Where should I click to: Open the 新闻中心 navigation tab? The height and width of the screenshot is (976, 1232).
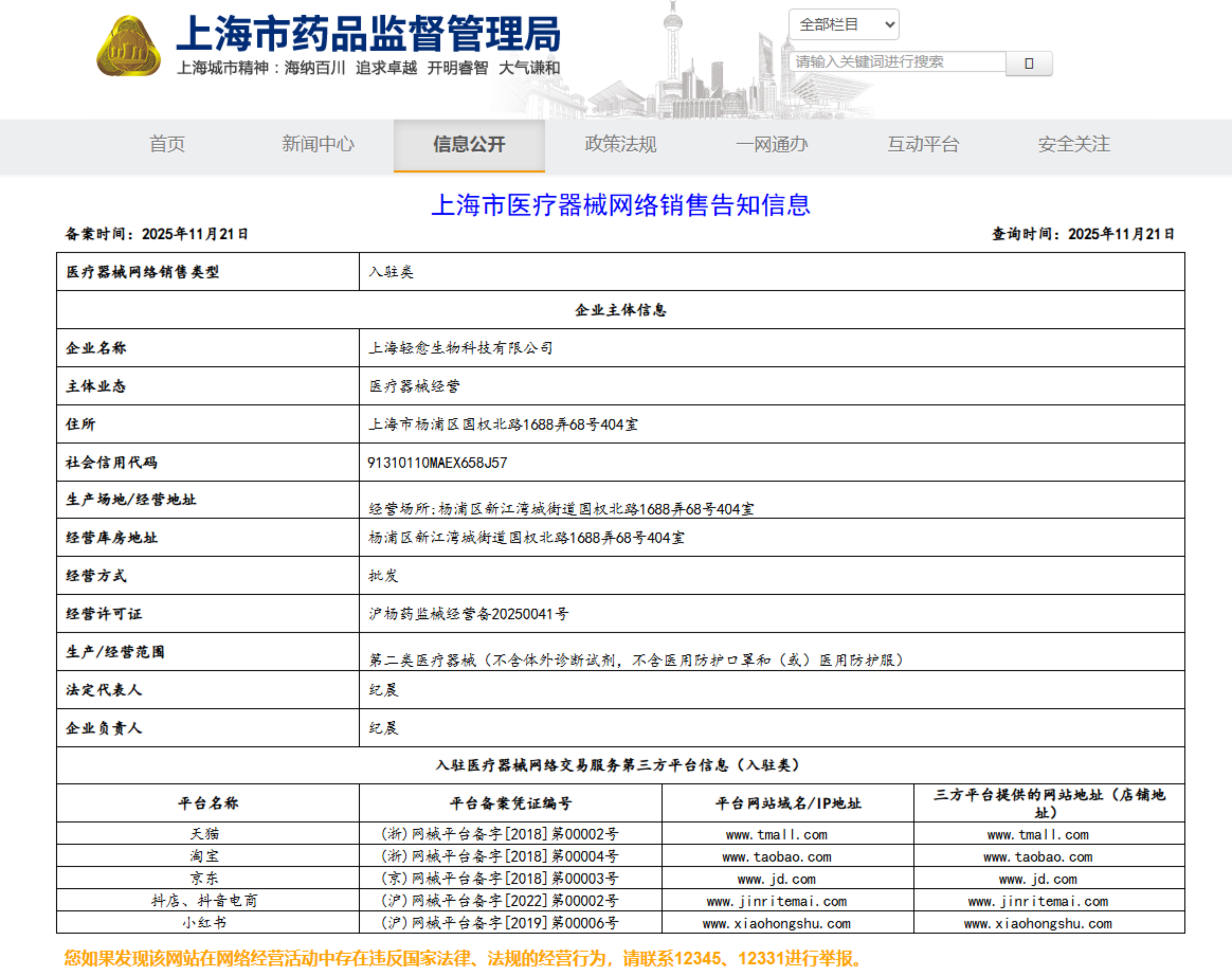pos(318,144)
